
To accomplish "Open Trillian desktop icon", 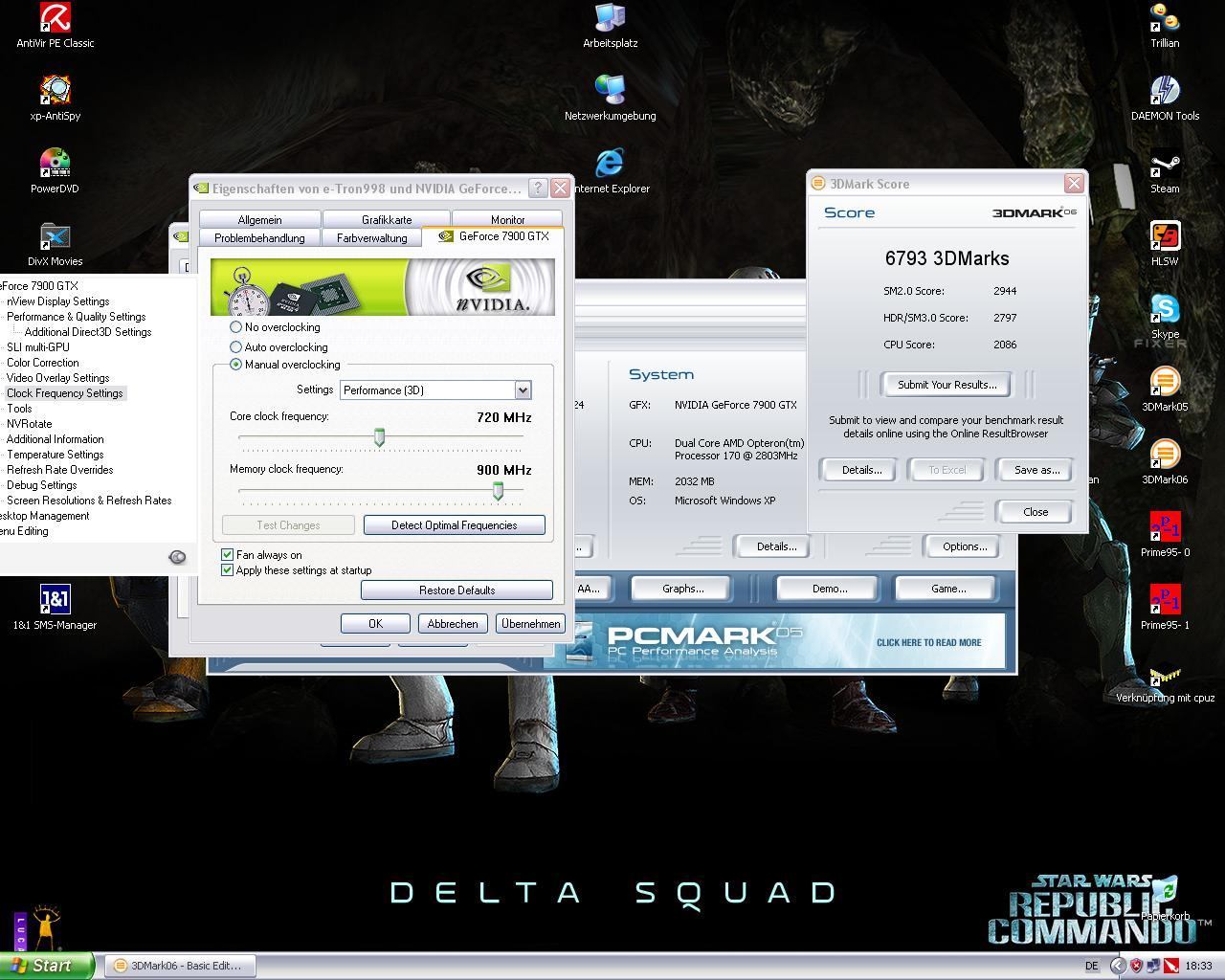I will click(1165, 25).
